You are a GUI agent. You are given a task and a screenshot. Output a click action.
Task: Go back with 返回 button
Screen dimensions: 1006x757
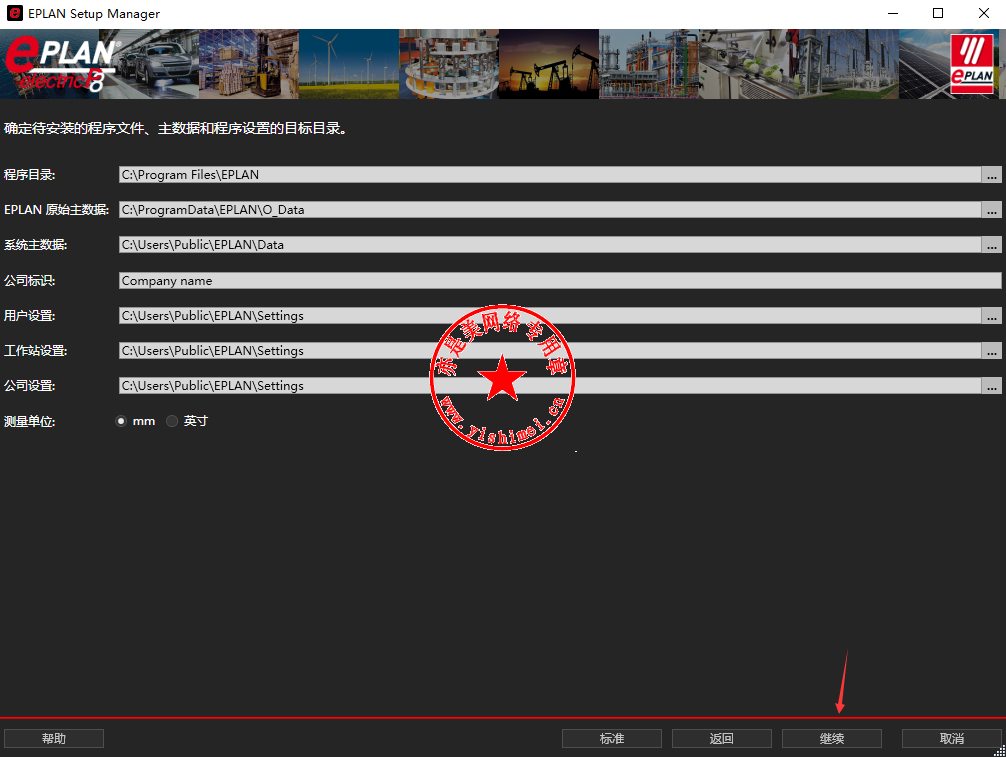[722, 738]
